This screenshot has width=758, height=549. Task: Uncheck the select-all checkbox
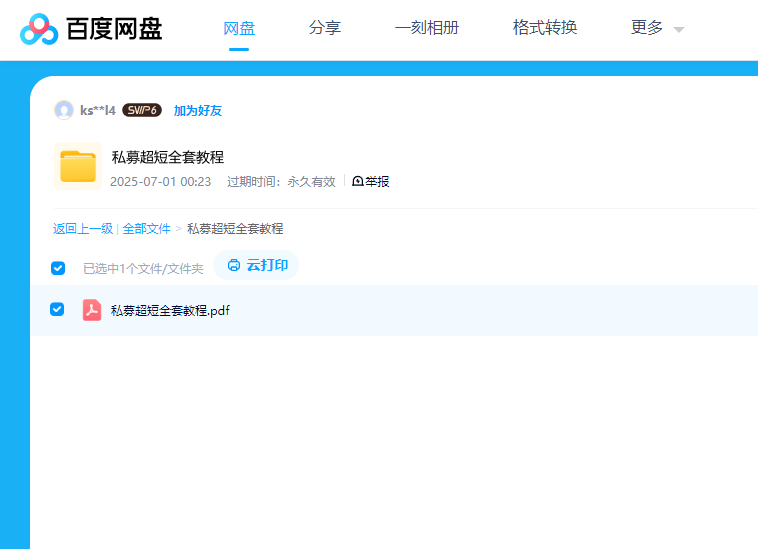coord(58,268)
